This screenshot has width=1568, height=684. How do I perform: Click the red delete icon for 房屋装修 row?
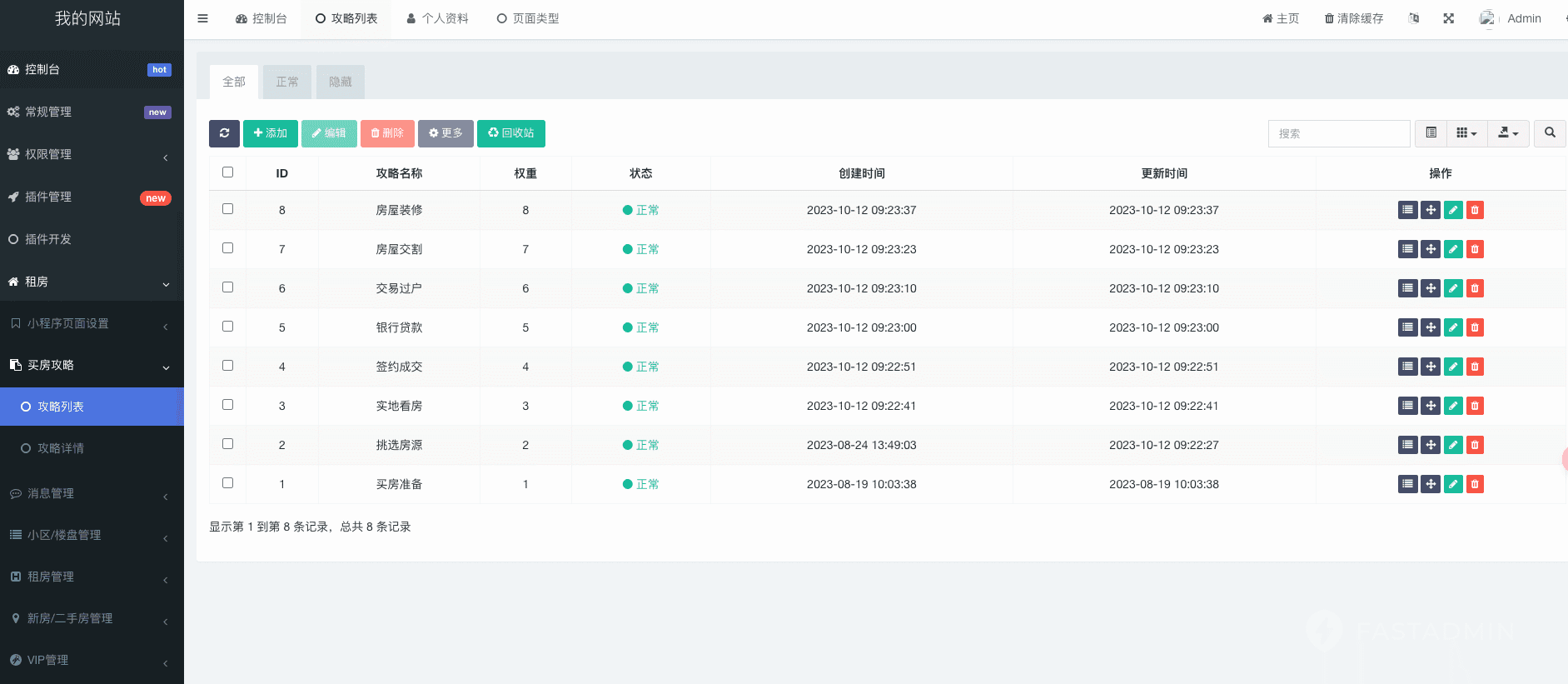(1475, 210)
